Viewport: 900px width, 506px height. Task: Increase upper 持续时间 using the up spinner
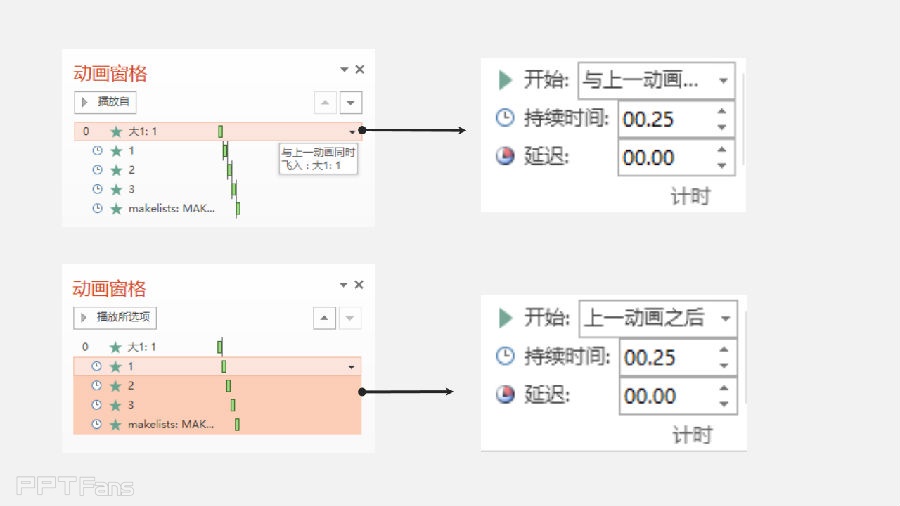[x=722, y=111]
